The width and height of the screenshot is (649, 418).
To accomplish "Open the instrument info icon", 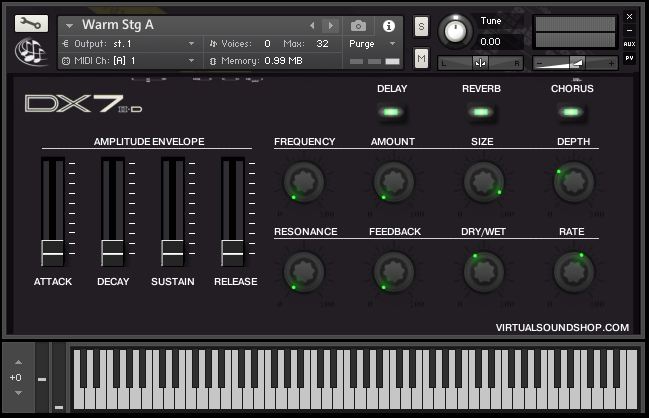I will [x=389, y=25].
